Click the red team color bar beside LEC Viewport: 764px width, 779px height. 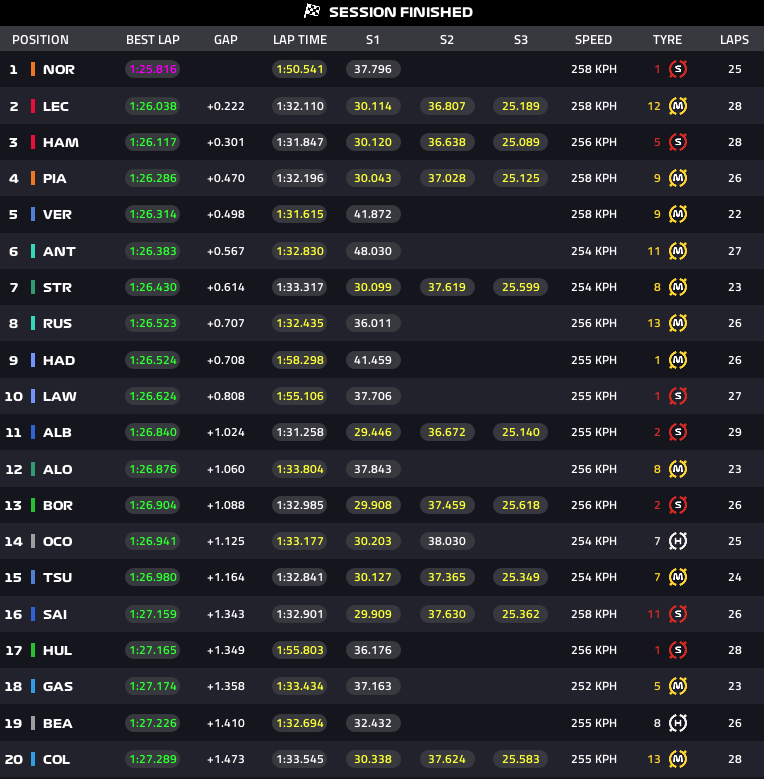point(33,106)
